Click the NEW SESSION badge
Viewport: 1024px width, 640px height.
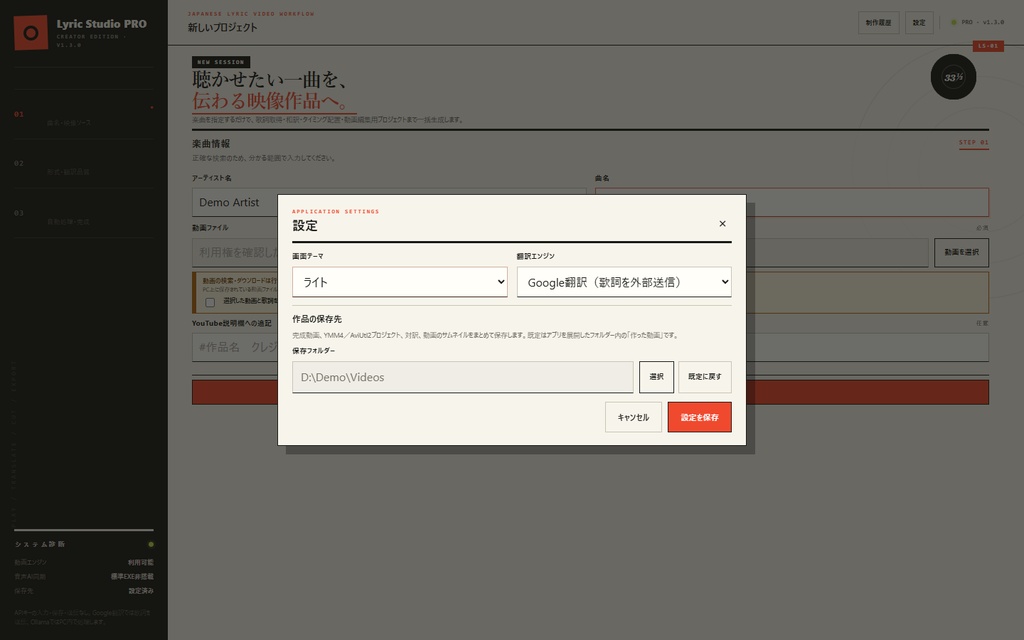(x=221, y=62)
